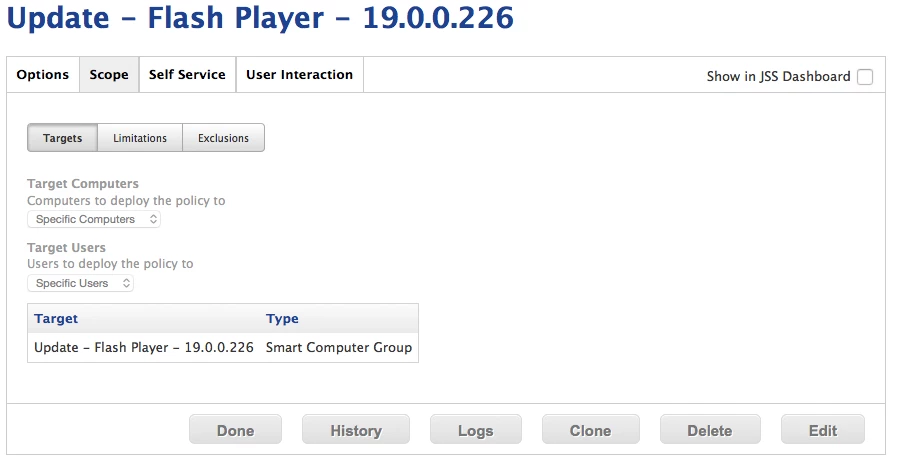The width and height of the screenshot is (900, 464).
Task: Select target row Update – Flash Player – 19.0.0.226
Action: click(x=223, y=347)
